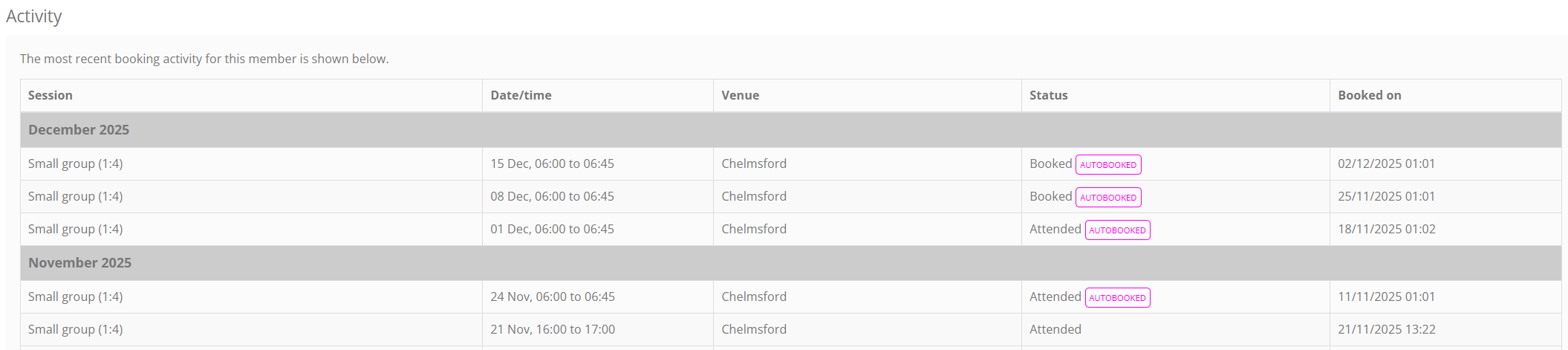The image size is (1568, 350).
Task: Click booked-on date 21/11/2025 13:22
Action: [1386, 329]
